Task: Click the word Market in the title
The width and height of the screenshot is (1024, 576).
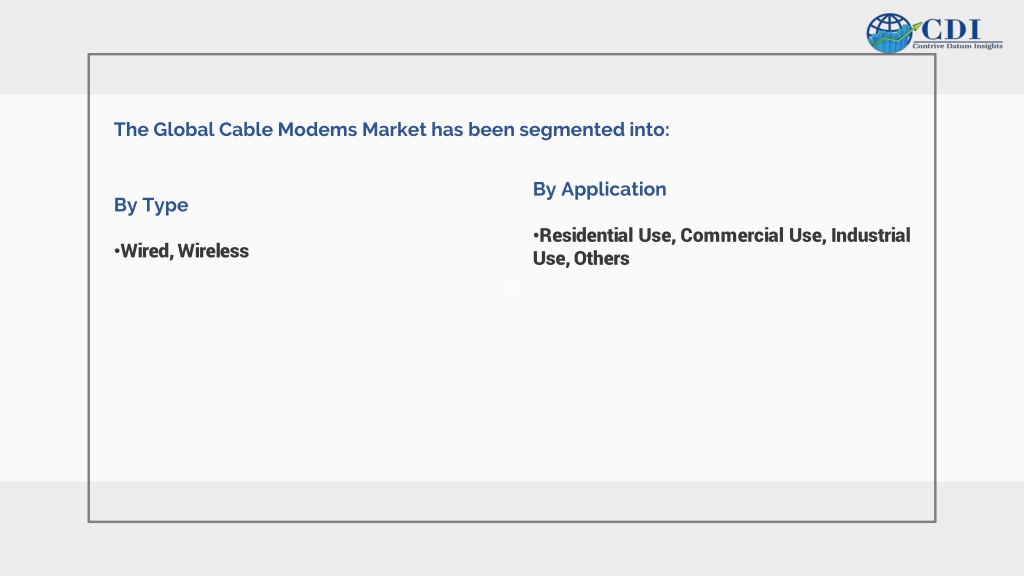Action: point(394,129)
